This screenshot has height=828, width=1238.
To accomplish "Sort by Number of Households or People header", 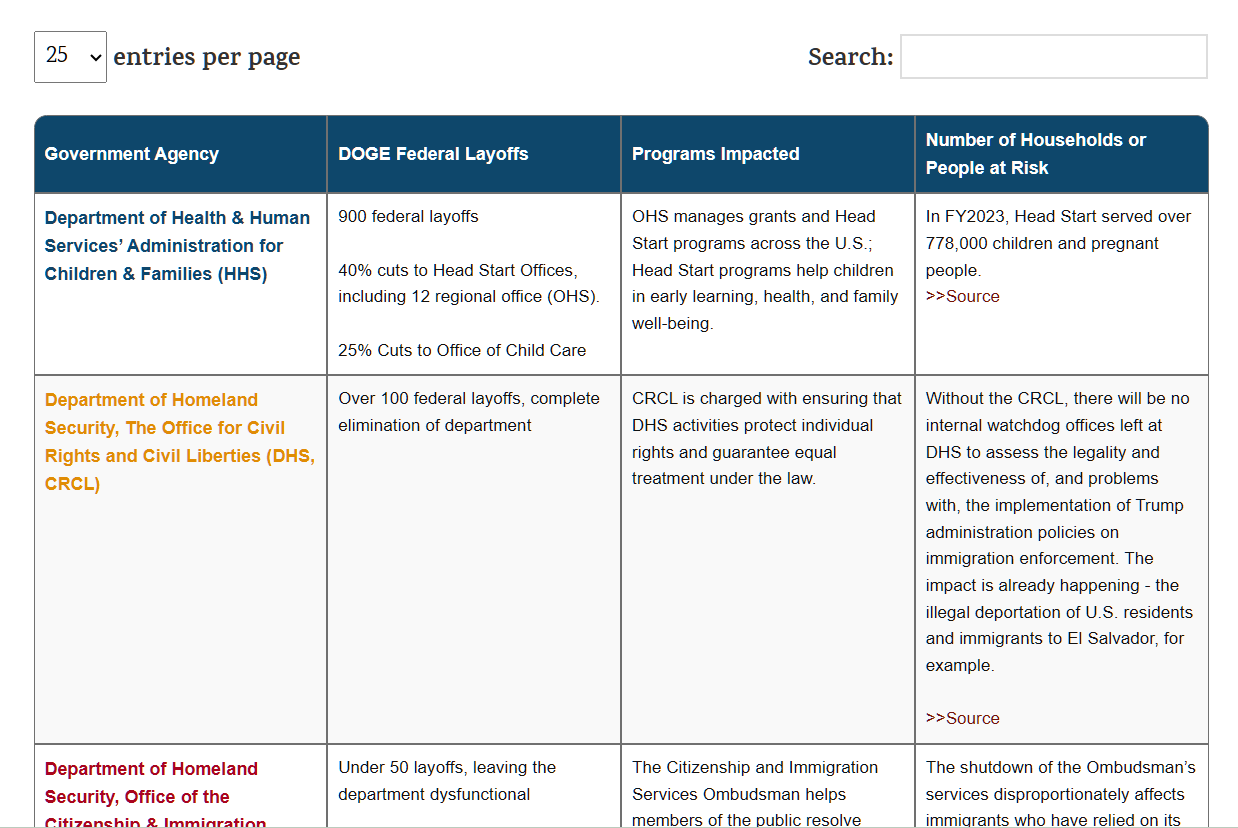I will 1035,154.
